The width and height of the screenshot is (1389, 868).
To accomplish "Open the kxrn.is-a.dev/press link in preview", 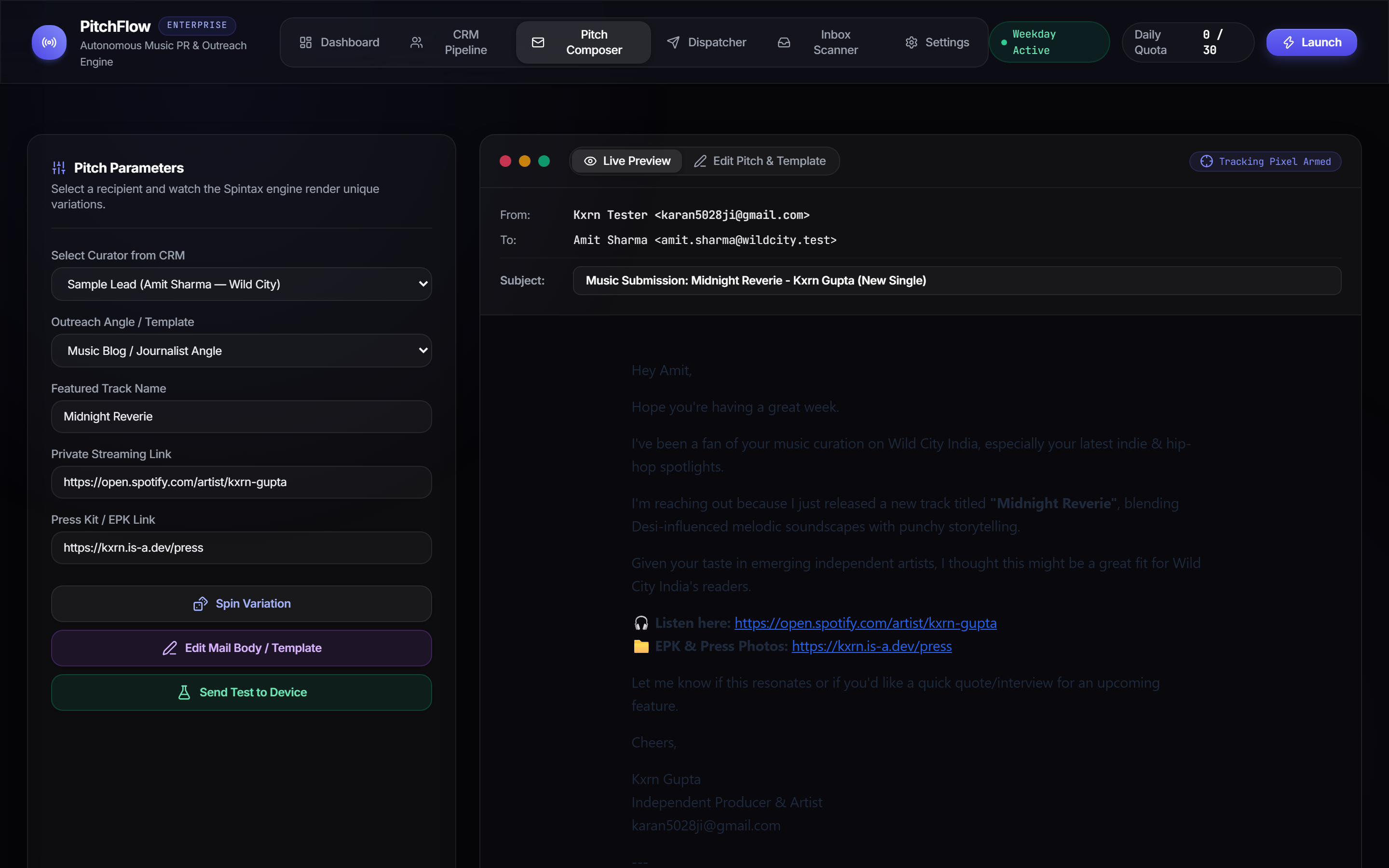I will click(872, 646).
